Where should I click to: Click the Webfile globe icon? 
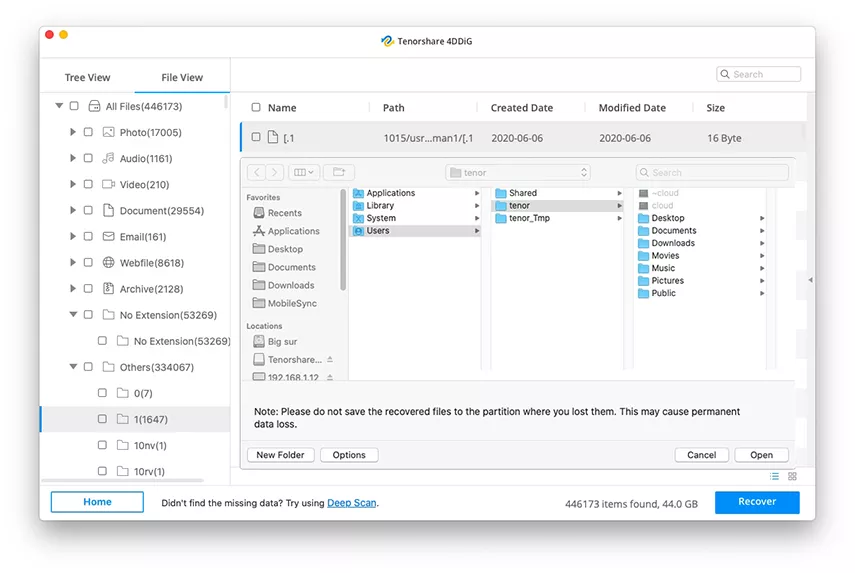pyautogui.click(x=108, y=263)
